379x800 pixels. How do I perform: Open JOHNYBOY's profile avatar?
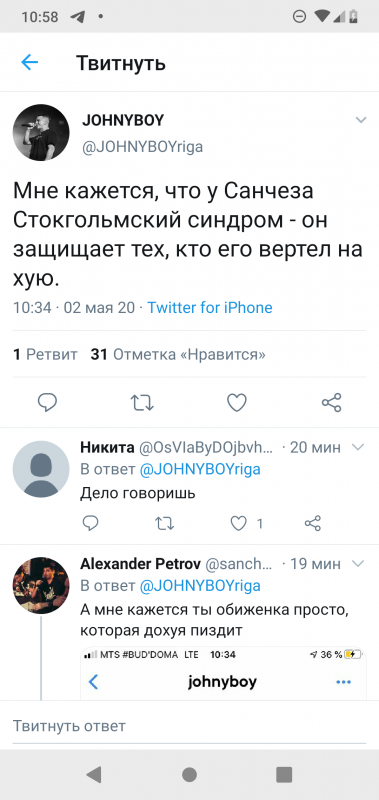41,133
